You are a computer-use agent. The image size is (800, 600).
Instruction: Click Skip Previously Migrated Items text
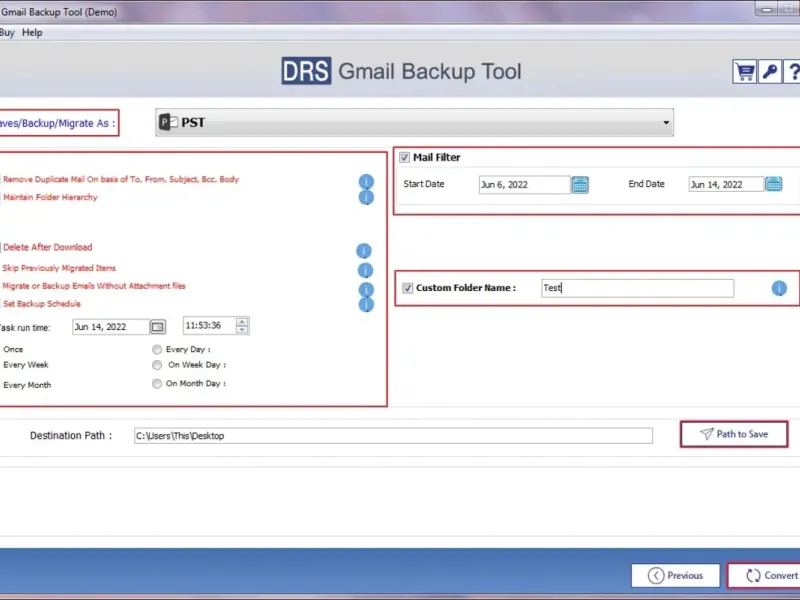pyautogui.click(x=59, y=268)
